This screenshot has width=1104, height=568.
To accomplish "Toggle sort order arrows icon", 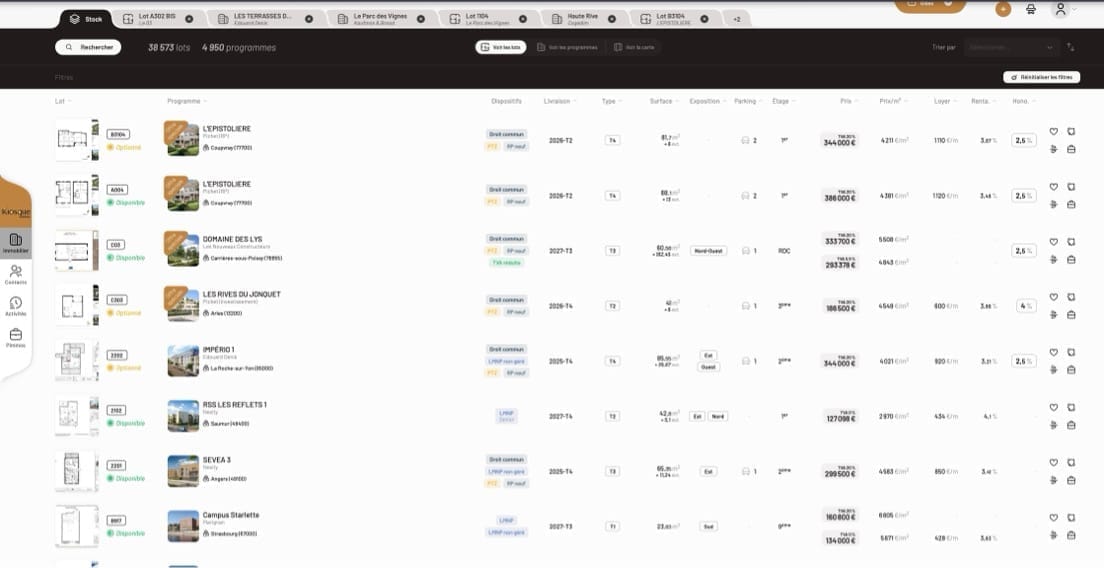I will click(x=1071, y=47).
